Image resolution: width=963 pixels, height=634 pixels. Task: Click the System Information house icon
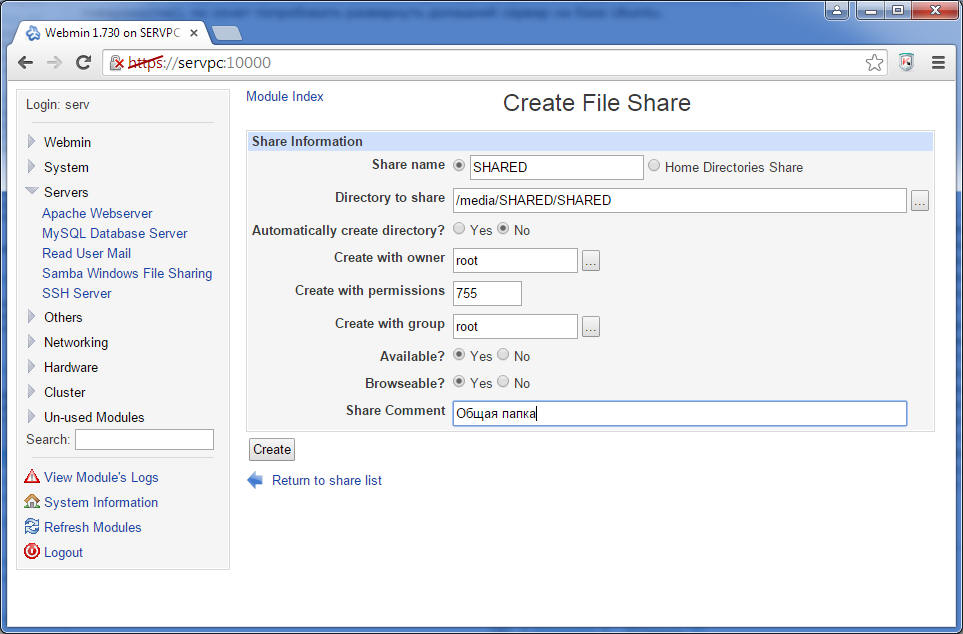point(32,502)
